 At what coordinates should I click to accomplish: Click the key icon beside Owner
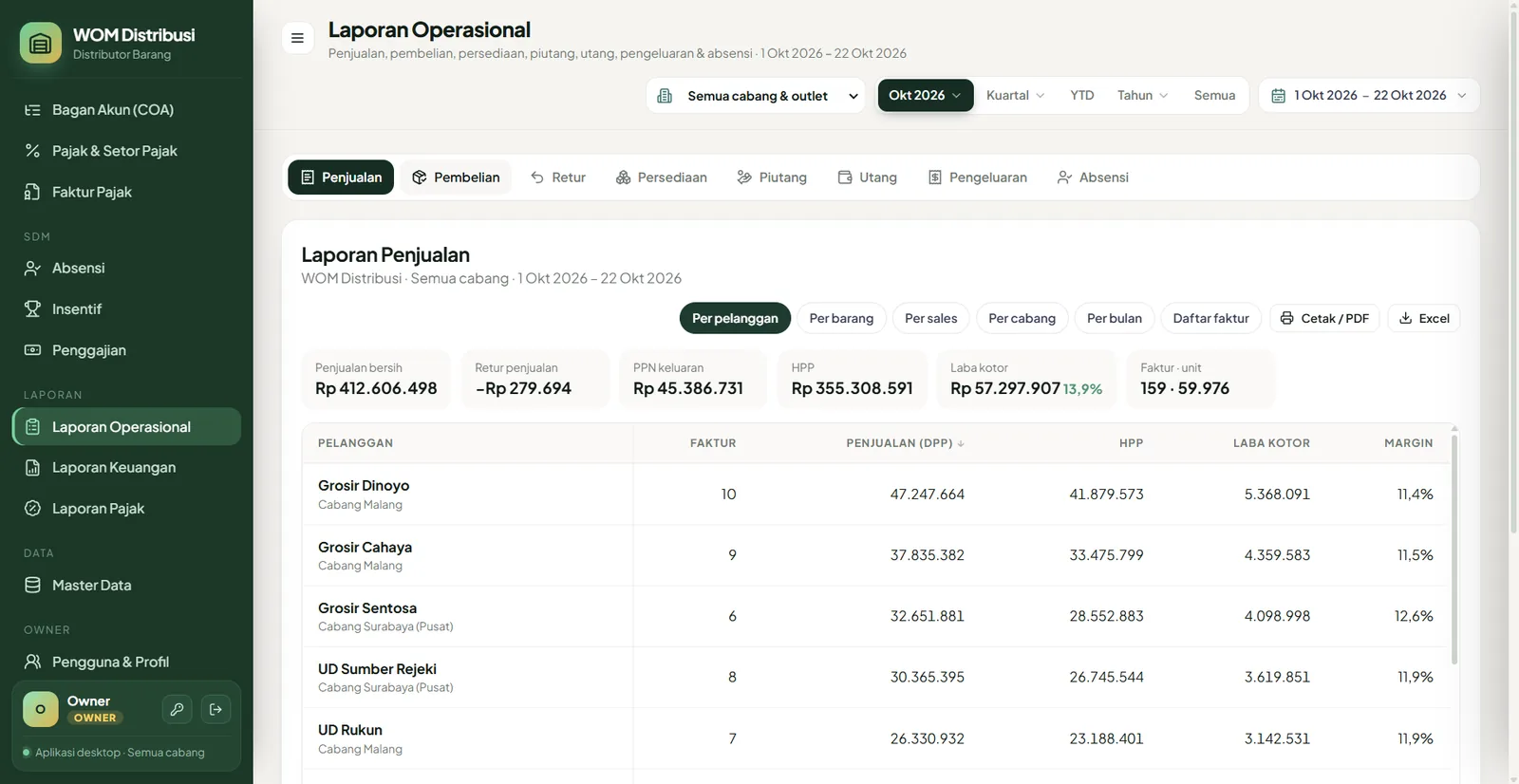pyautogui.click(x=177, y=709)
